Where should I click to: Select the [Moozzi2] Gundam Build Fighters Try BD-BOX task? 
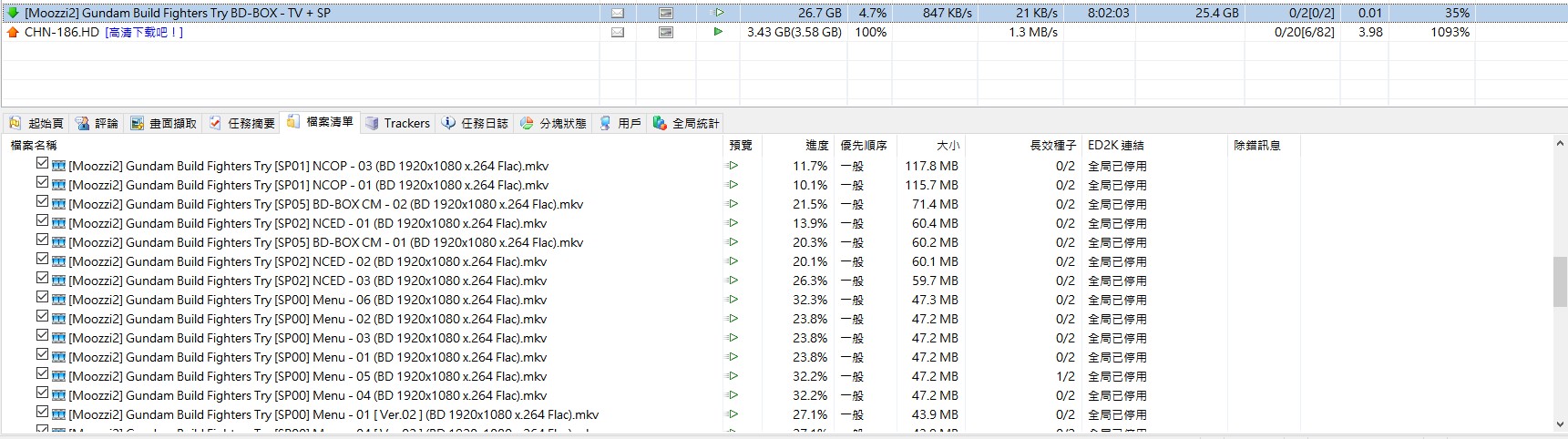(177, 13)
